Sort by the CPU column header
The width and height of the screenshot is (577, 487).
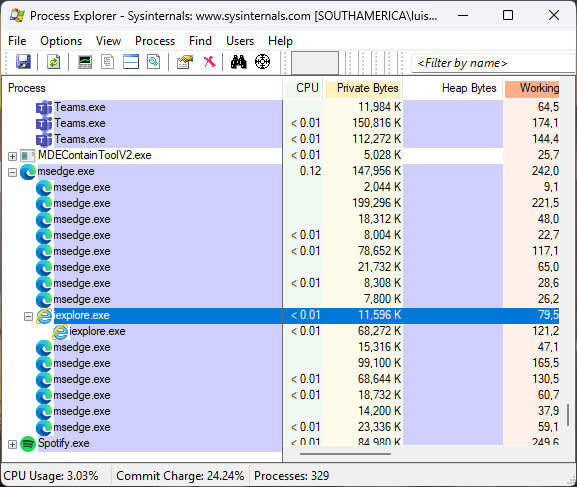pos(303,88)
